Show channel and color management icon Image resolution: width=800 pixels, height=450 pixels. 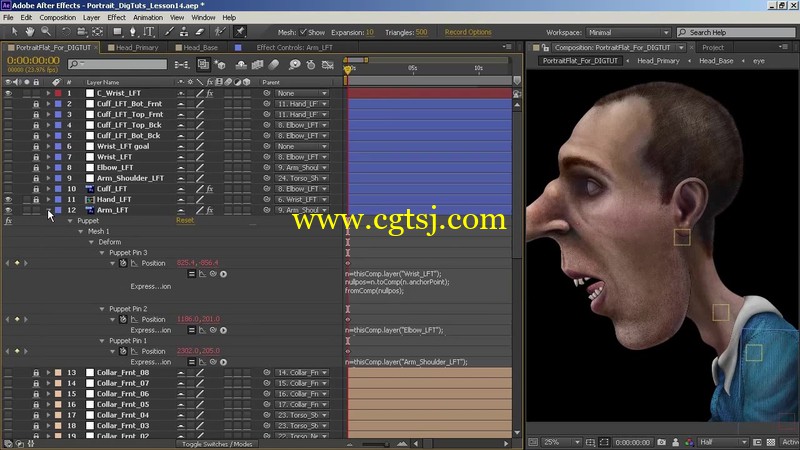[689, 442]
